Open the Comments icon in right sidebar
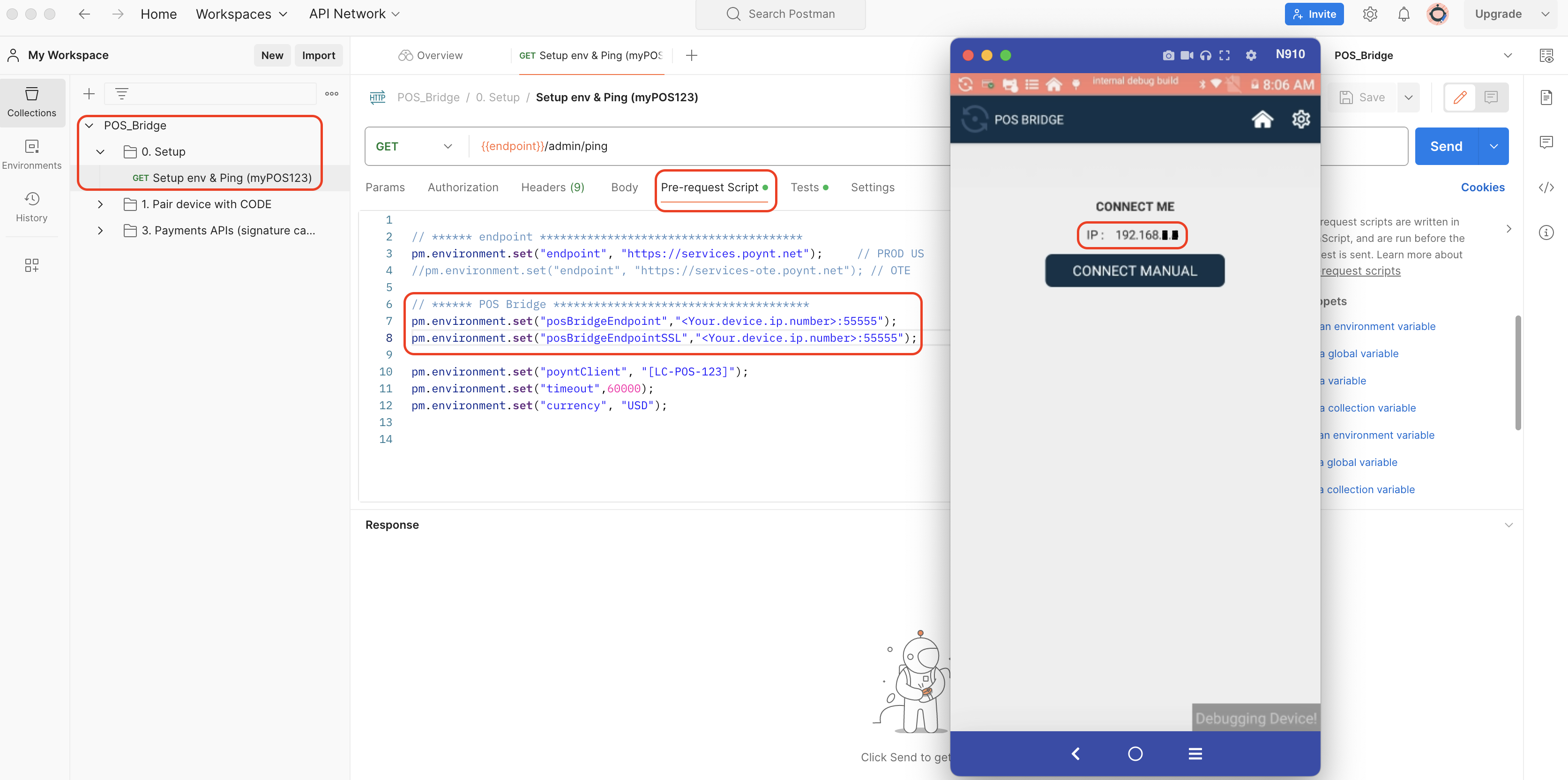 pyautogui.click(x=1546, y=142)
